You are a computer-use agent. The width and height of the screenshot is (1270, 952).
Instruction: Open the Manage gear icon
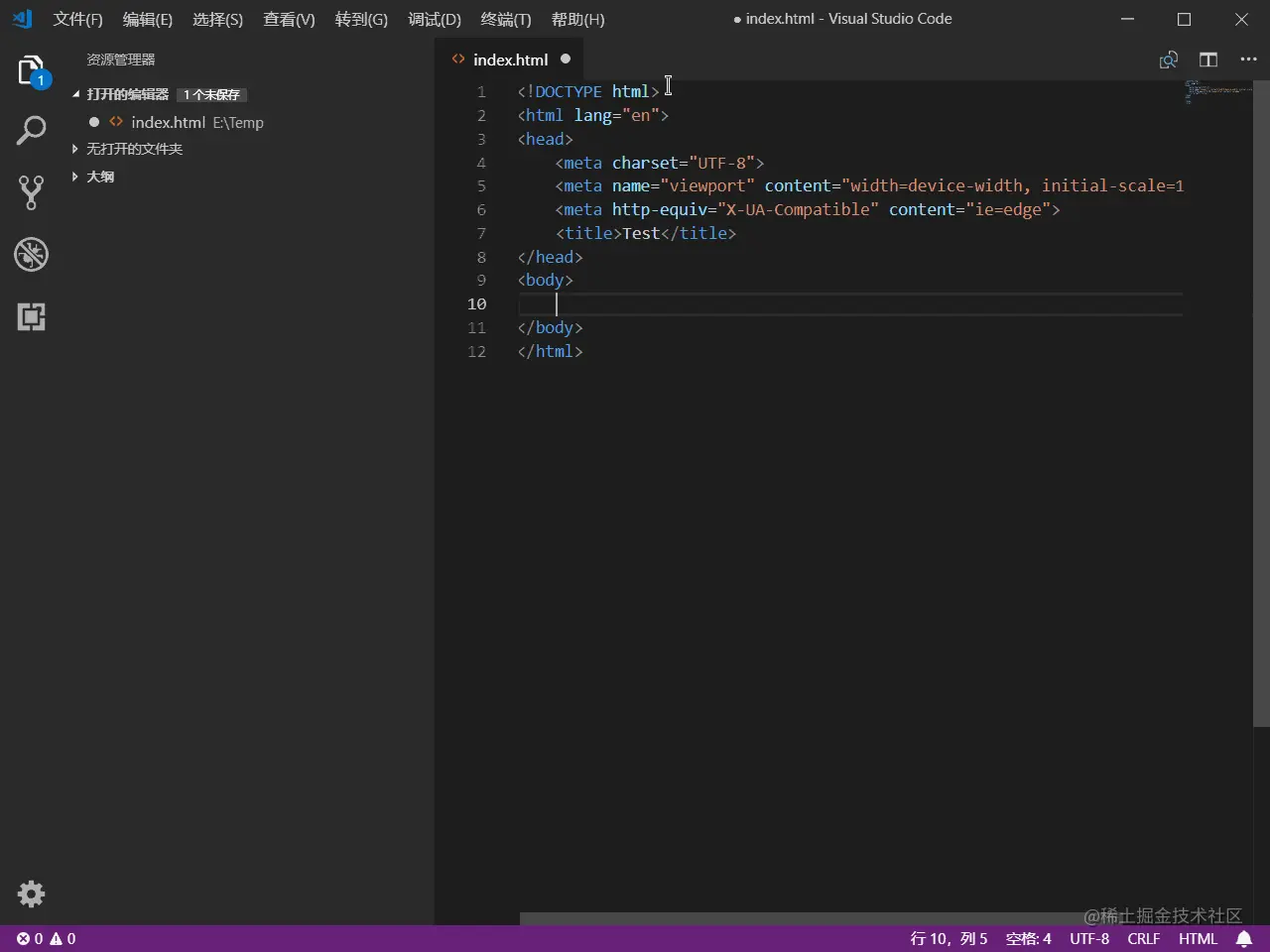click(32, 893)
